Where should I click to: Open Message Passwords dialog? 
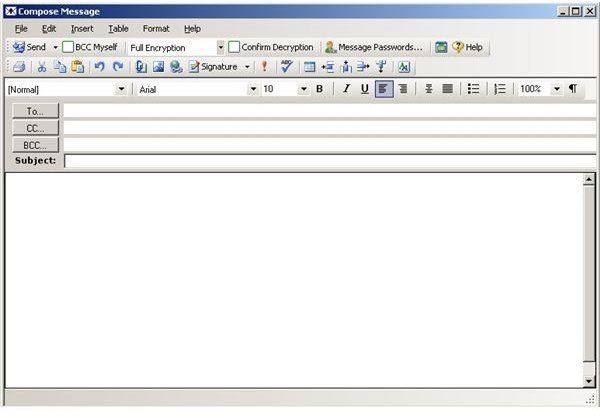point(373,47)
